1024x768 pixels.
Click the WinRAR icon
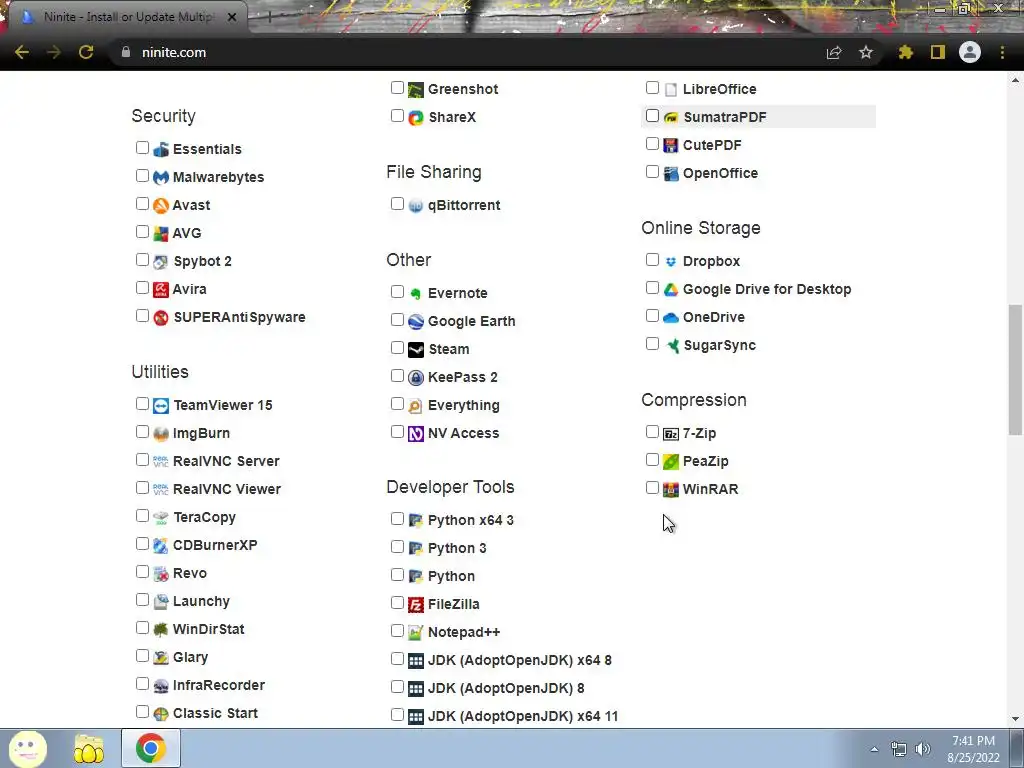(x=671, y=489)
